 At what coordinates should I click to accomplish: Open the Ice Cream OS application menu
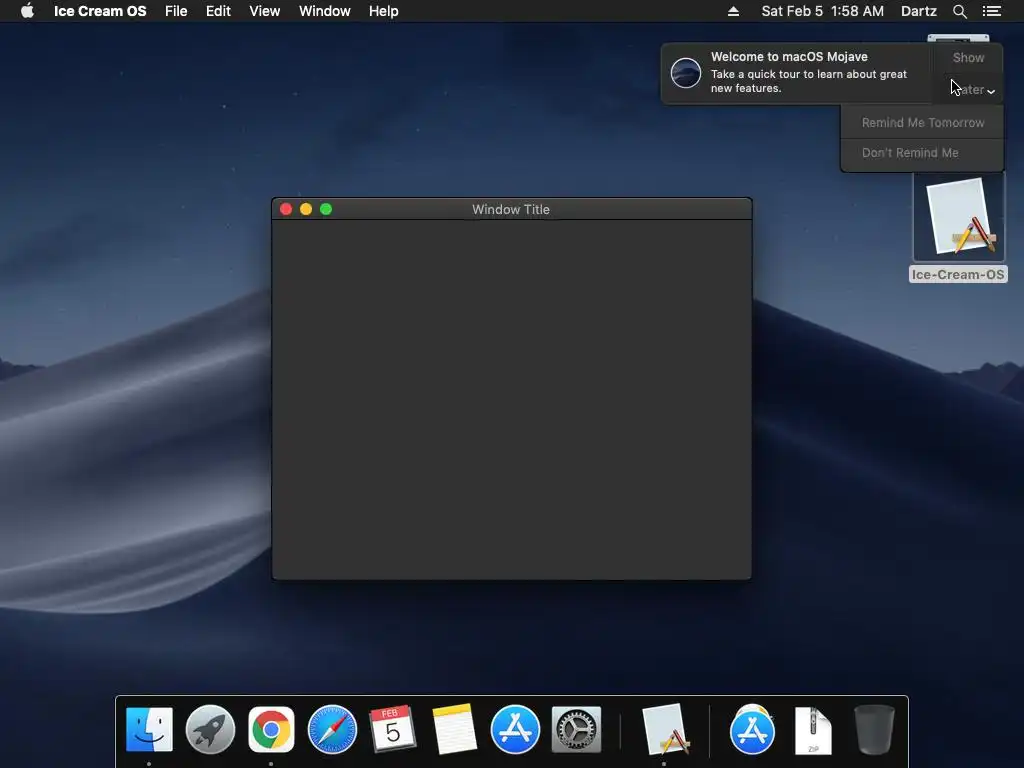[100, 11]
